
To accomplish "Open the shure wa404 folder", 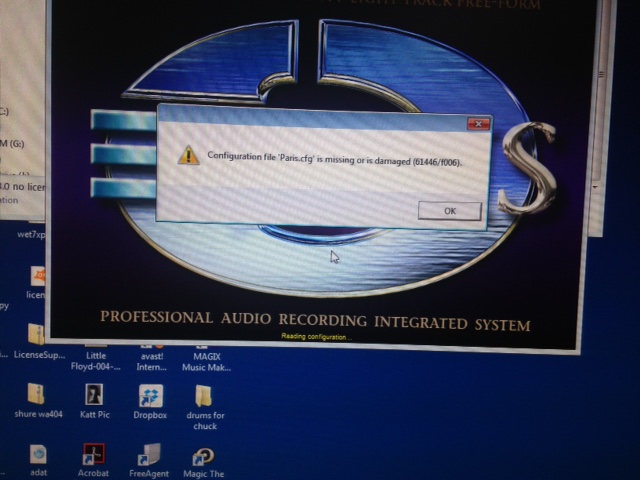I will pyautogui.click(x=36, y=394).
